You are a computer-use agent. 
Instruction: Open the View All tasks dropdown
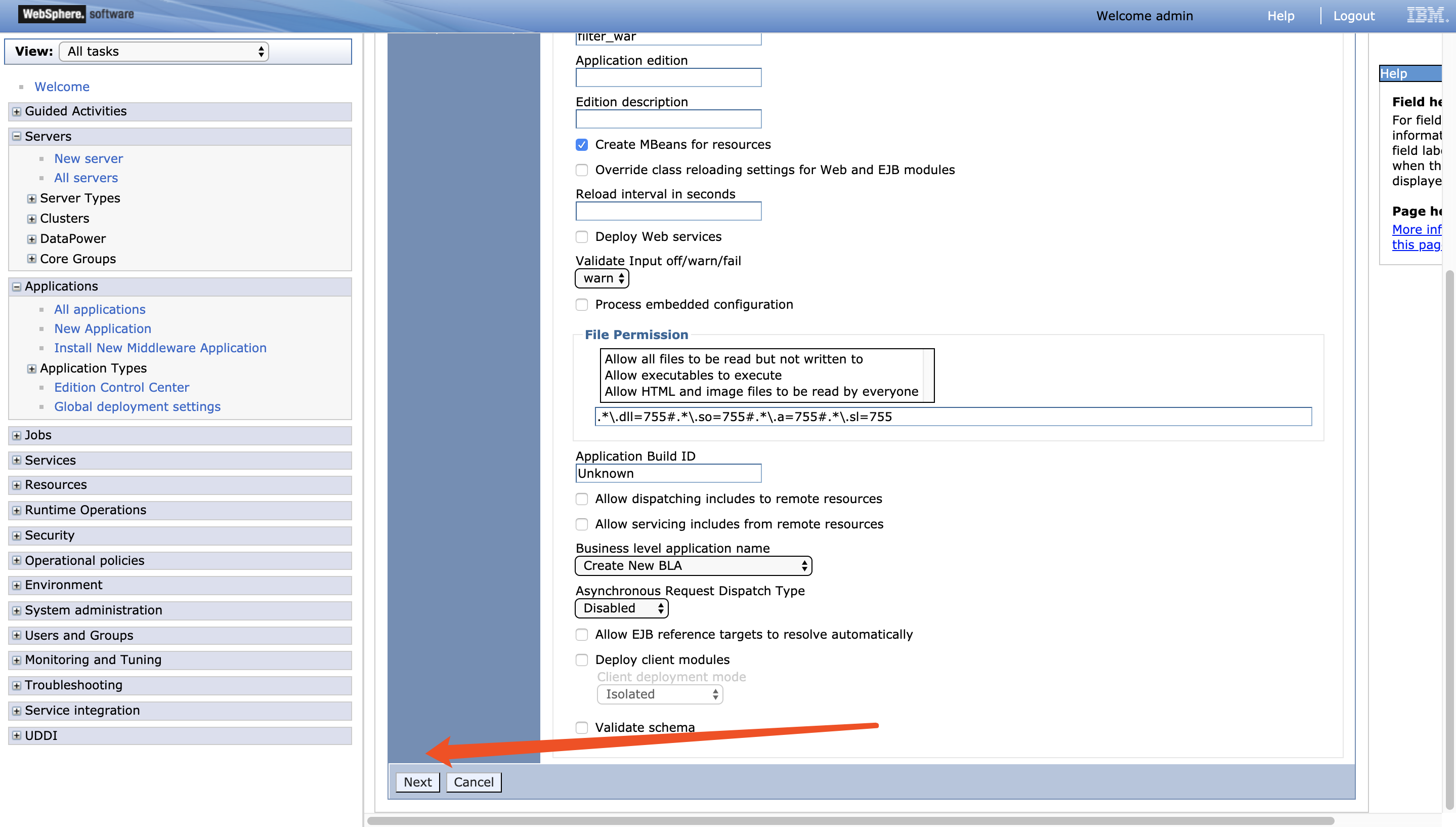point(163,52)
